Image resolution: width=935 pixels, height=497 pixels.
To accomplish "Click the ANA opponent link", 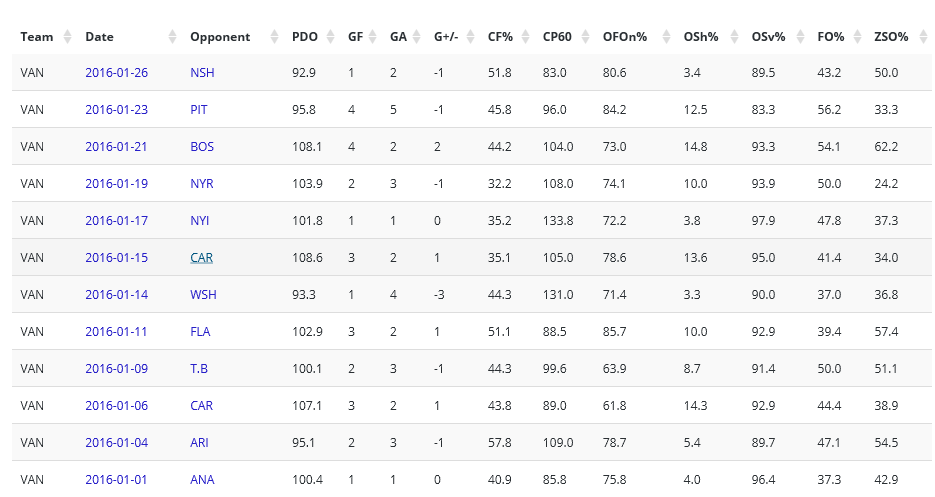I will (202, 479).
